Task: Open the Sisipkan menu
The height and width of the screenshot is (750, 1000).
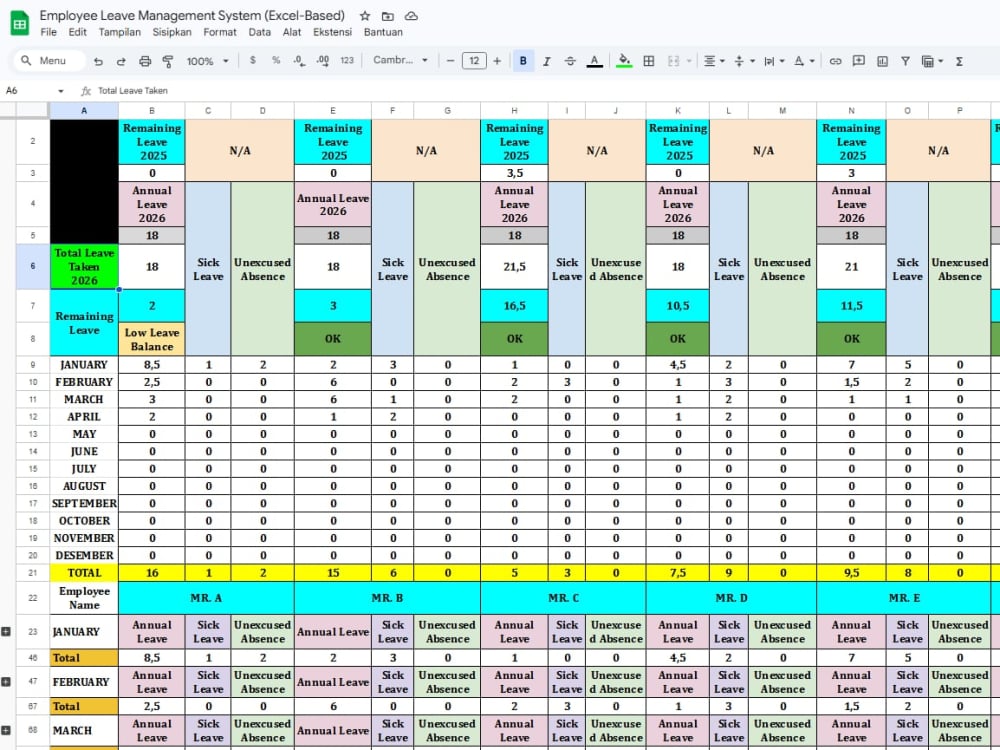Action: tap(172, 32)
